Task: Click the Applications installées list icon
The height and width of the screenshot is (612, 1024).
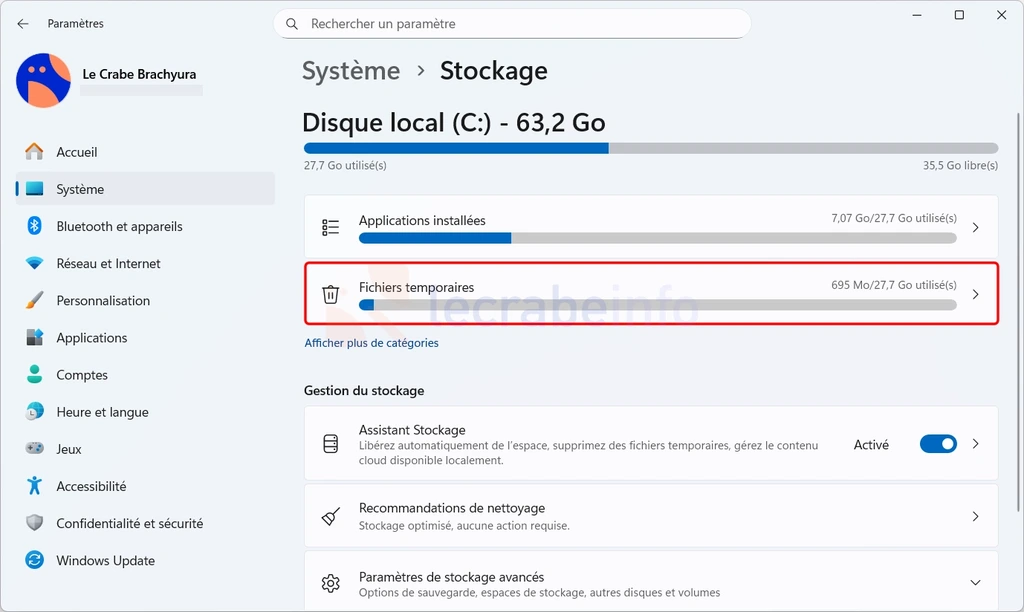Action: coord(330,227)
